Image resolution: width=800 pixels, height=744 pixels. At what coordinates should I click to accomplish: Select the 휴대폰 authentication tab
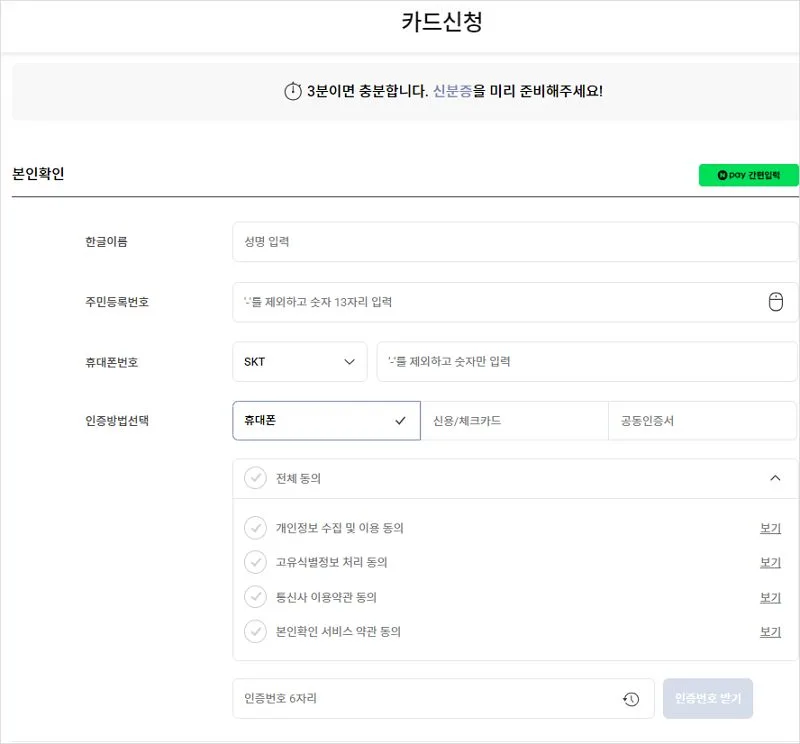326,421
